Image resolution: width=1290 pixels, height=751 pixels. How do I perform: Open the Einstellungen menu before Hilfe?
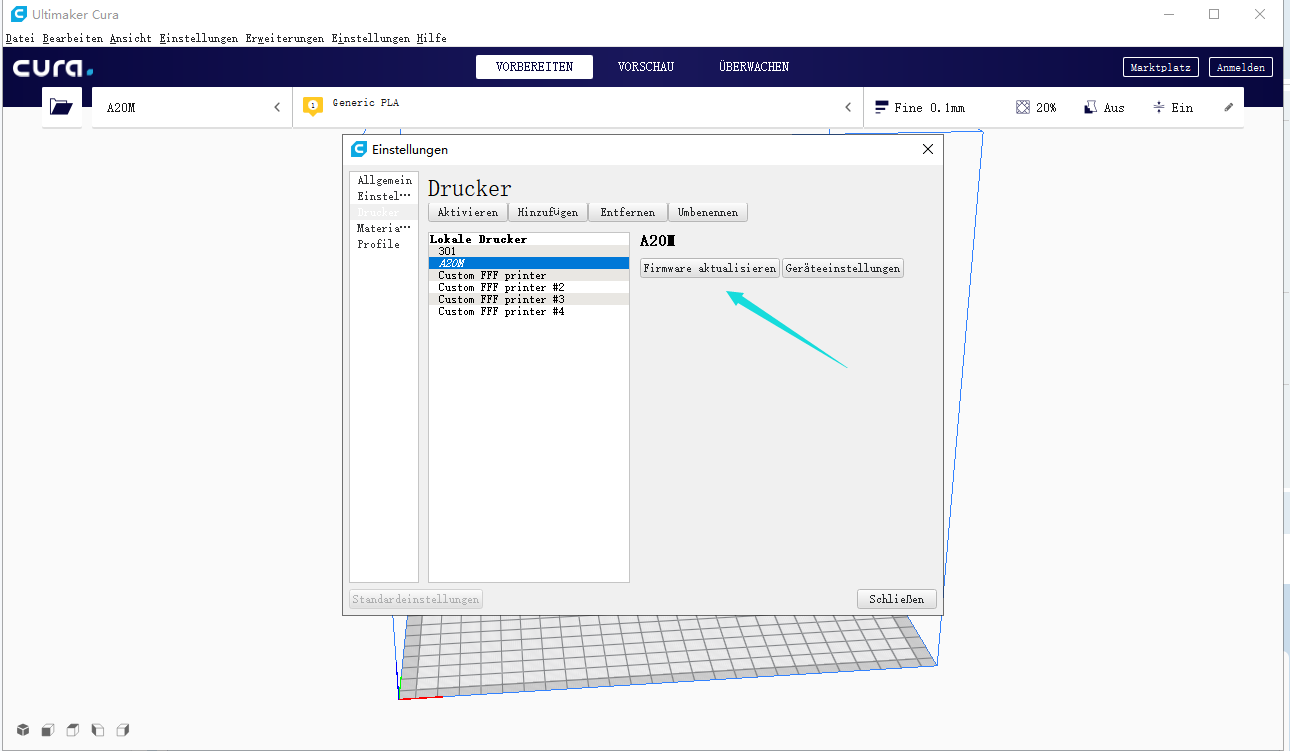[x=371, y=38]
